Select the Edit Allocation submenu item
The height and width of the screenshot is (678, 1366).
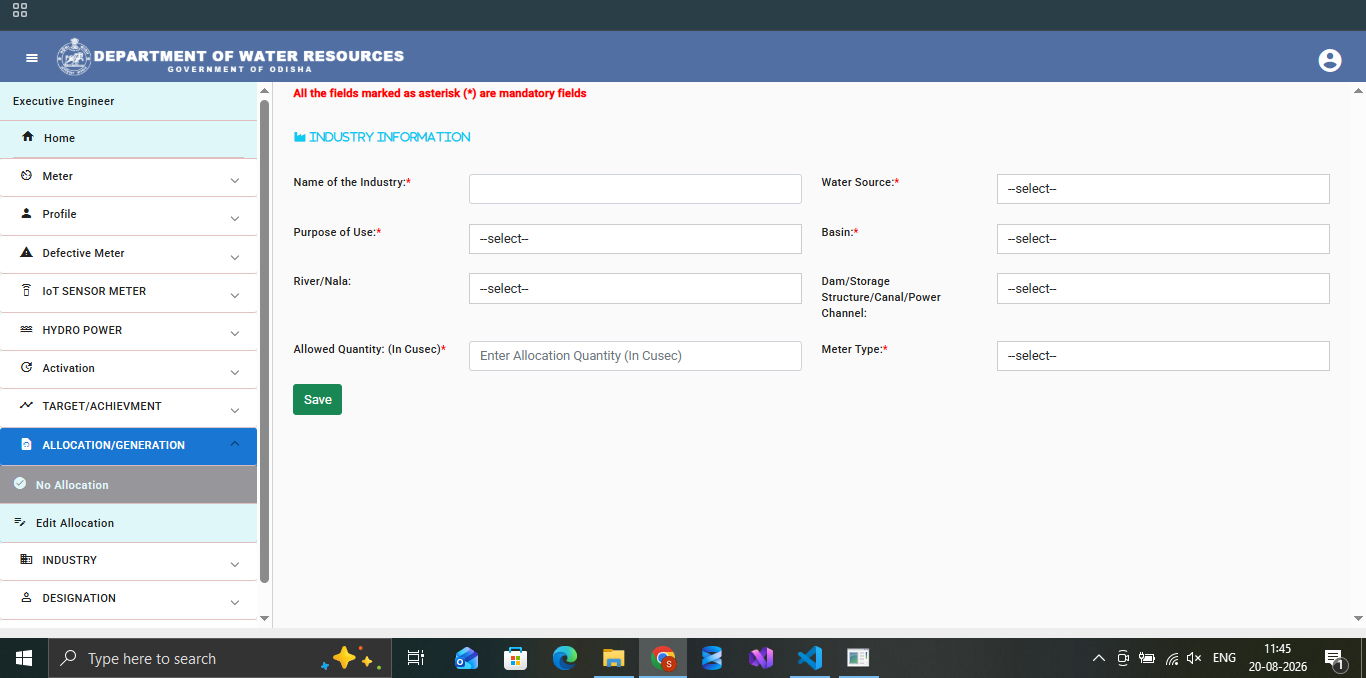[128, 523]
